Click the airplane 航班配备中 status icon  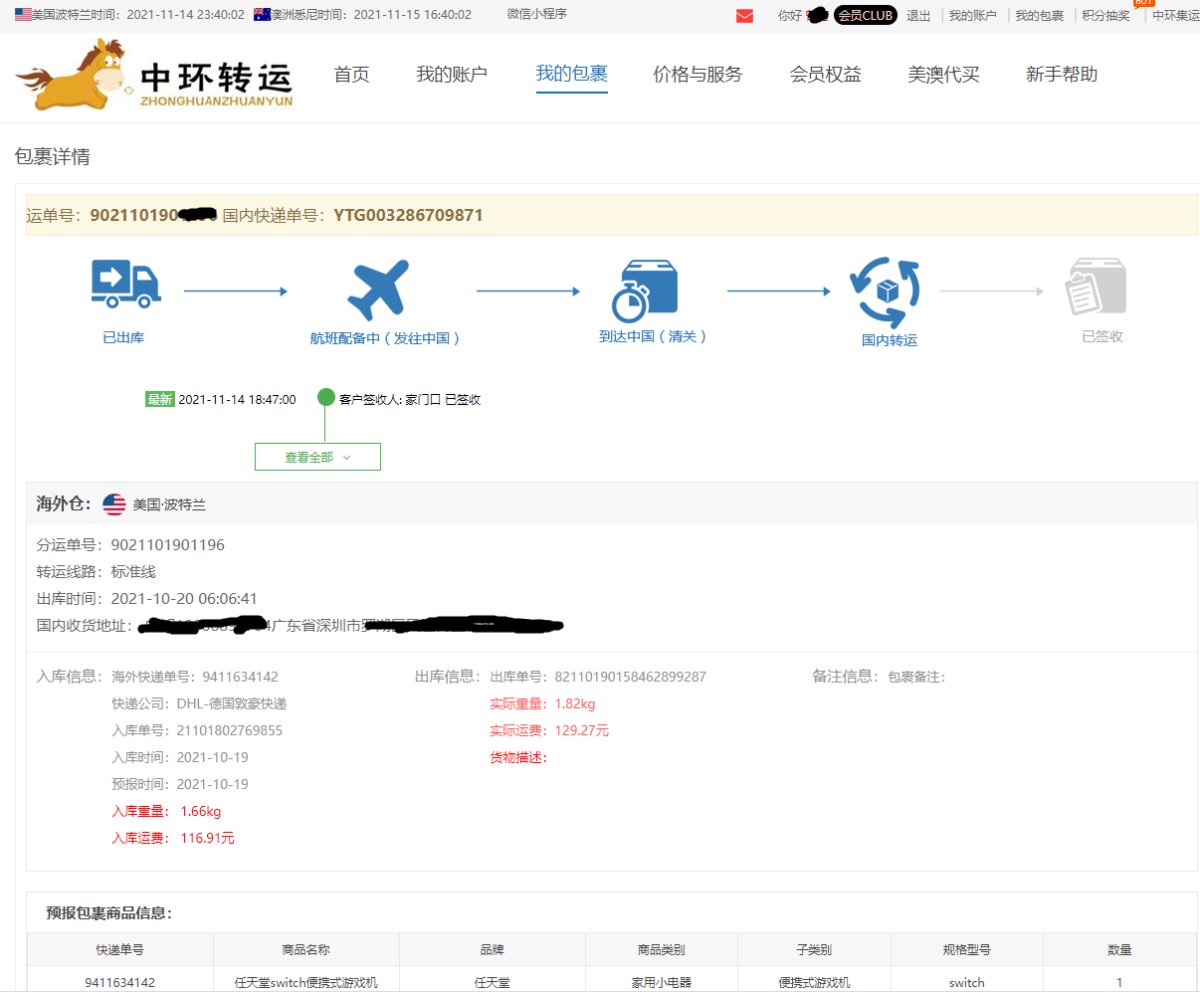click(379, 290)
